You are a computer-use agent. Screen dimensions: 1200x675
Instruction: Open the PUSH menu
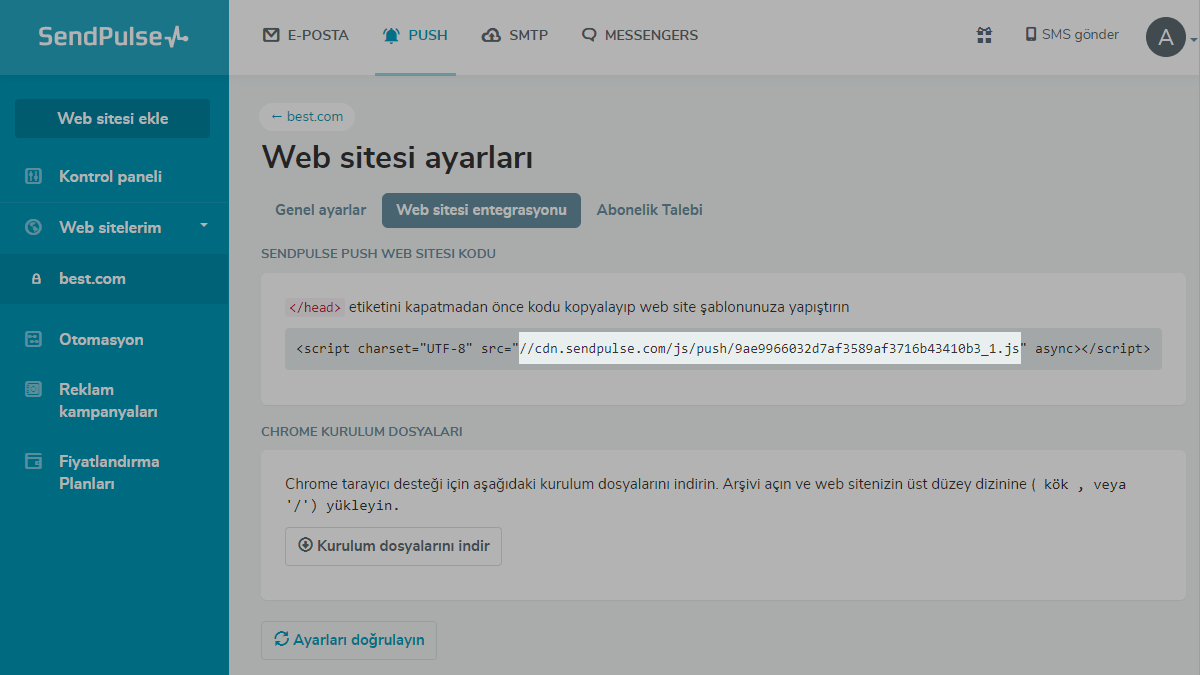pos(415,35)
